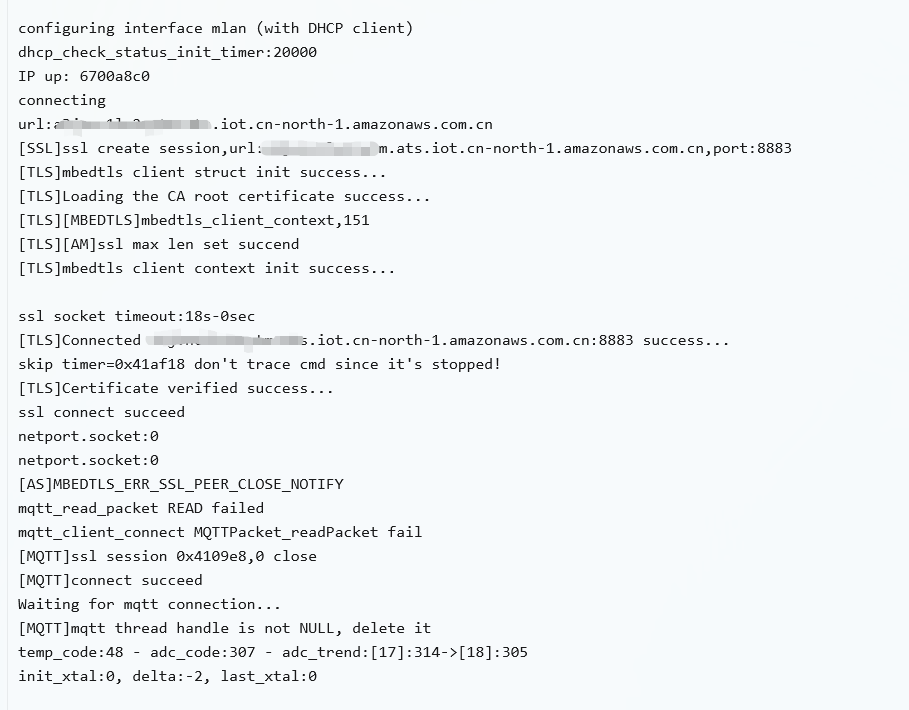Select 'mbedtls client struct init success' line

(x=202, y=172)
